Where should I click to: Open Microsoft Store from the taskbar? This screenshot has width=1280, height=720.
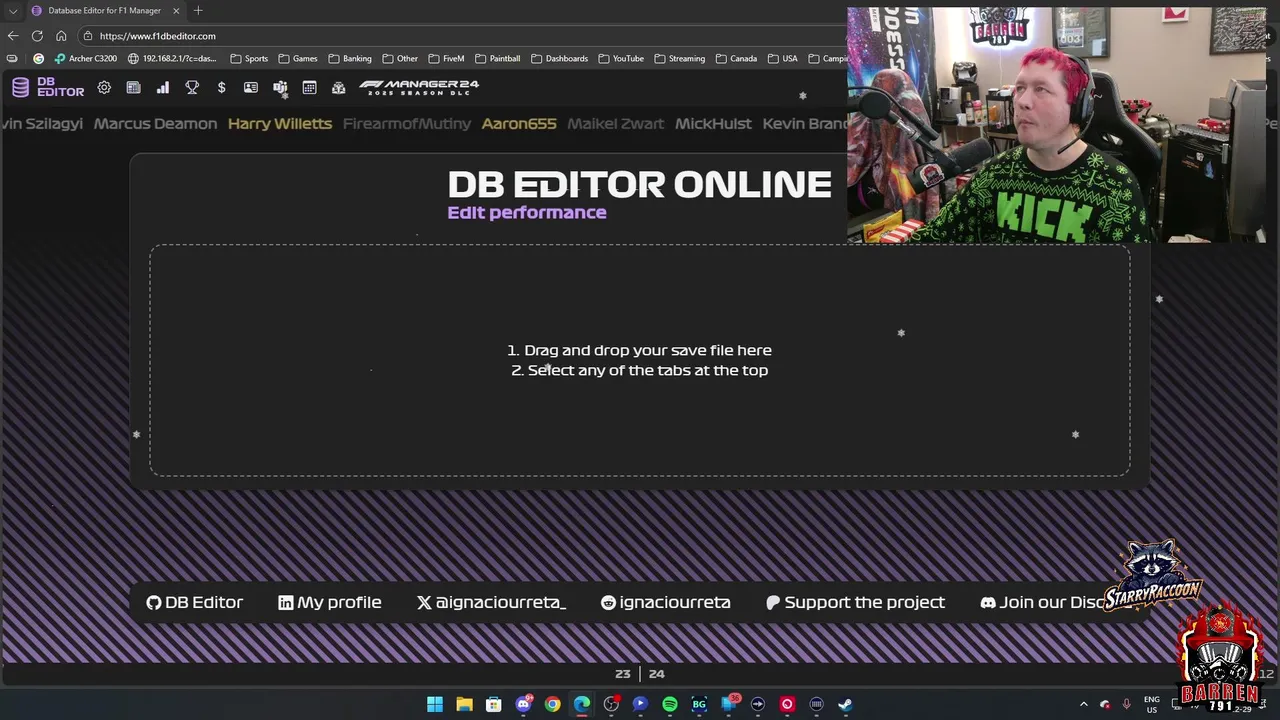coord(493,704)
